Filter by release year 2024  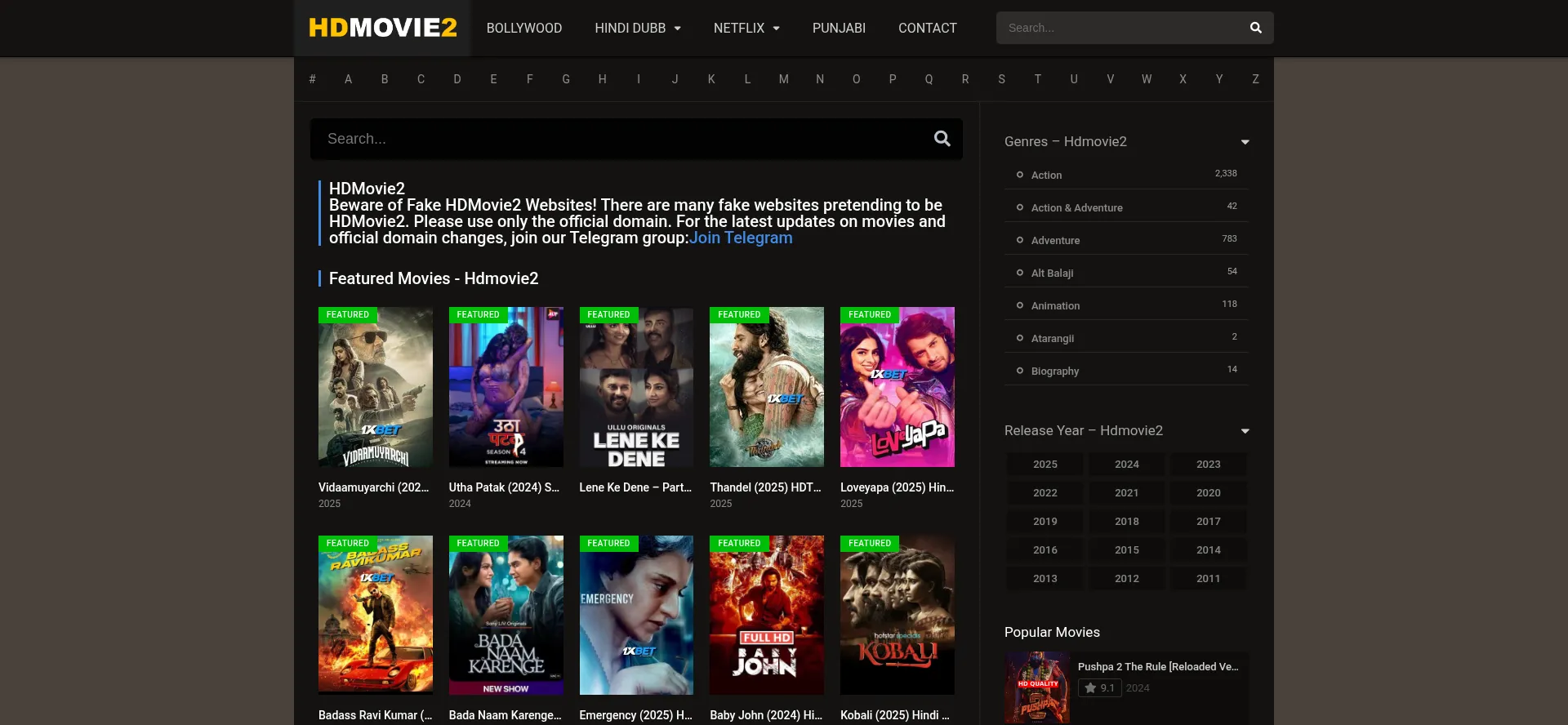(x=1127, y=464)
